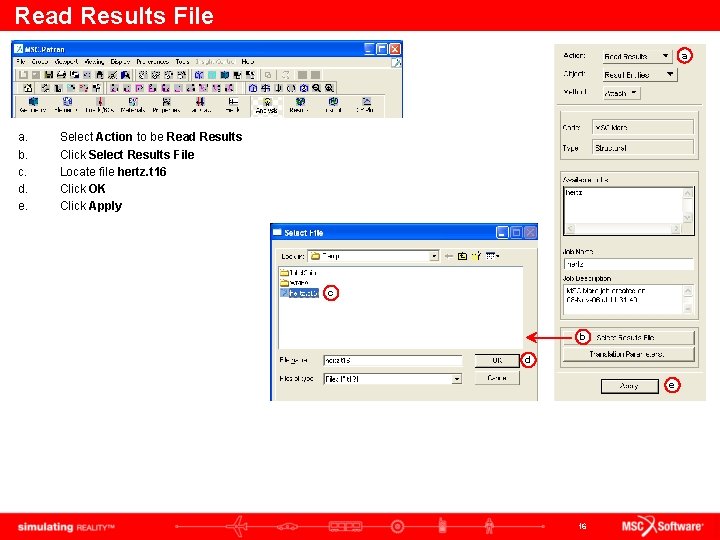720x540 pixels.
Task: Open the Group menu in MSC.Patran
Action: pyautogui.click(x=40, y=62)
